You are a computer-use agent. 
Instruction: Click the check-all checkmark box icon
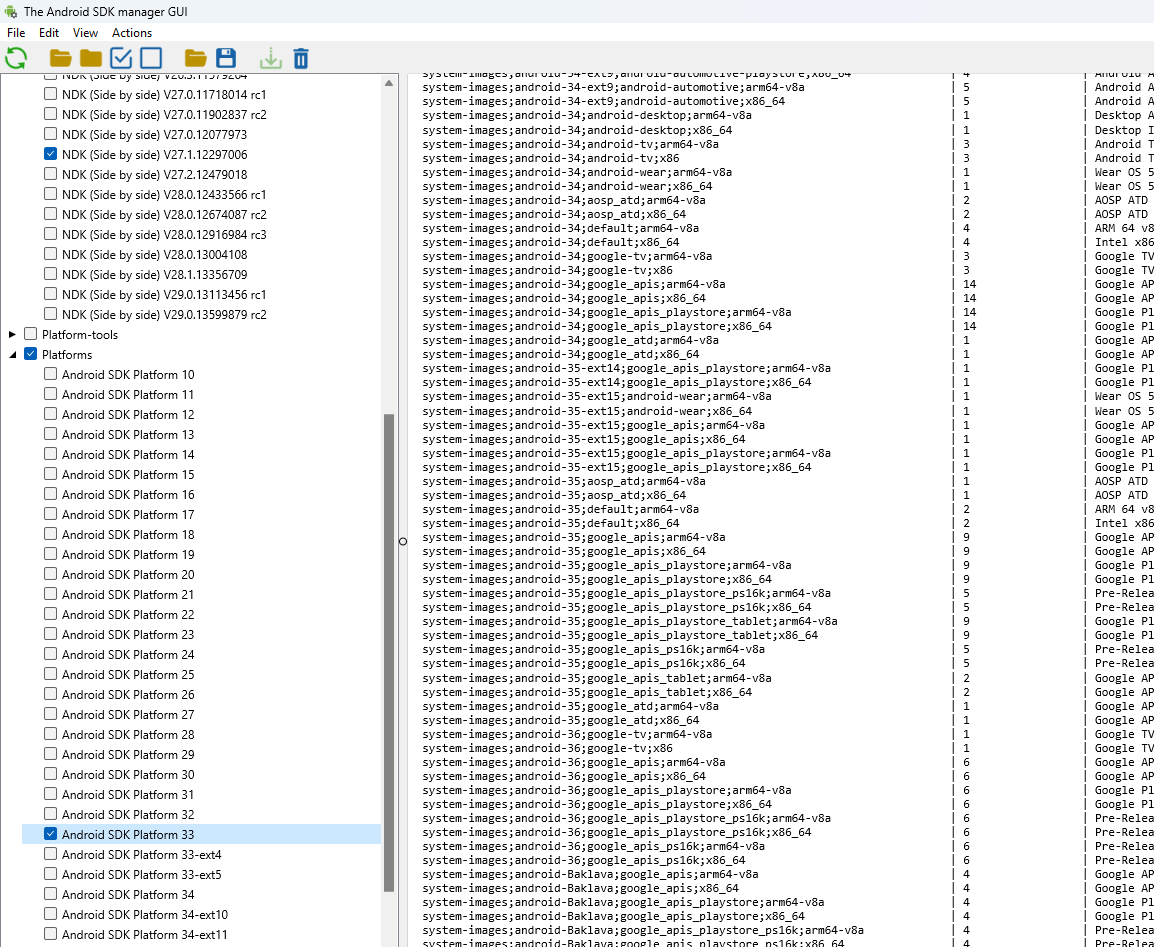[x=121, y=58]
